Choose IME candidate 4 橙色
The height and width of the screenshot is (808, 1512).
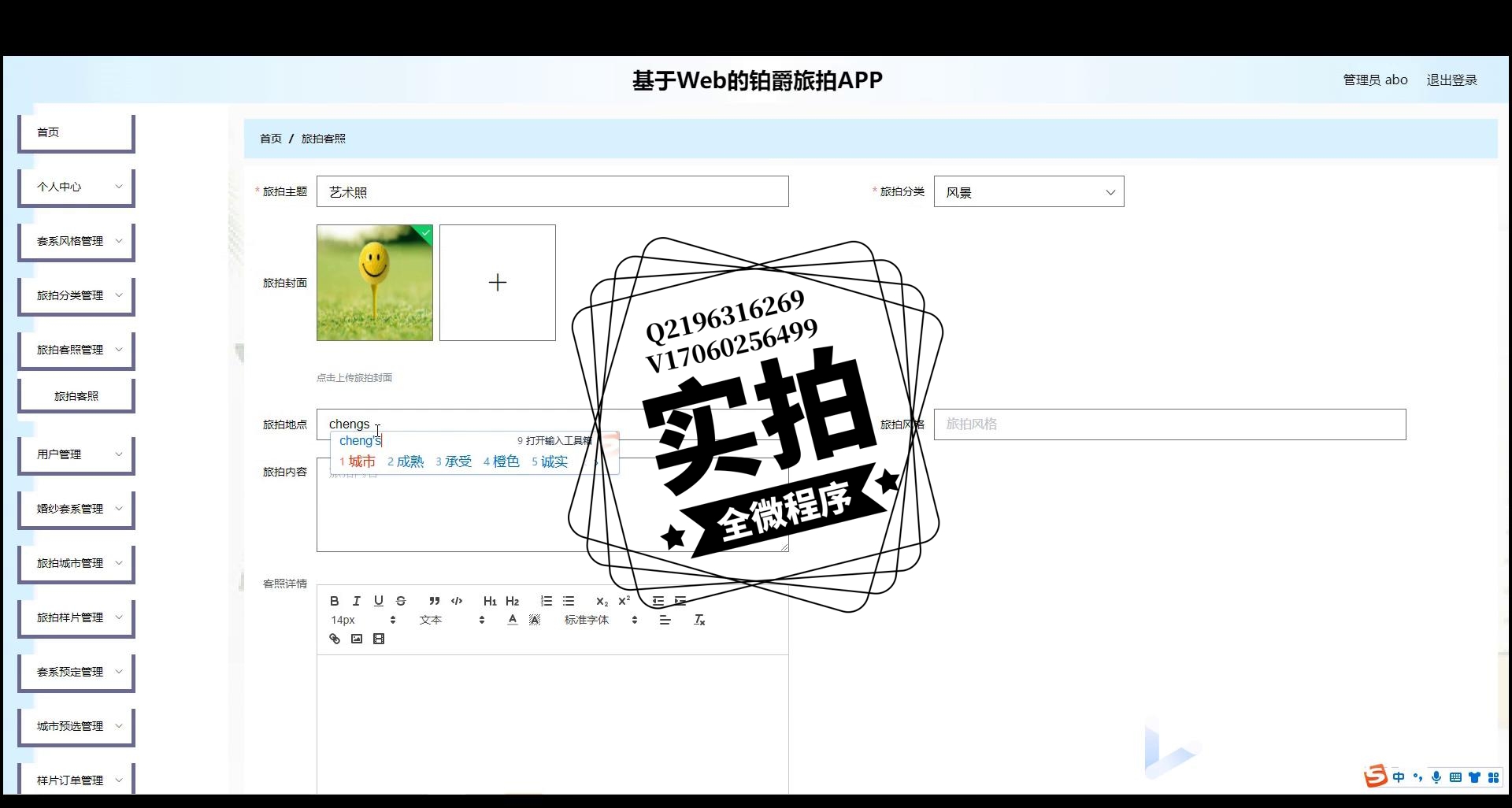point(502,461)
